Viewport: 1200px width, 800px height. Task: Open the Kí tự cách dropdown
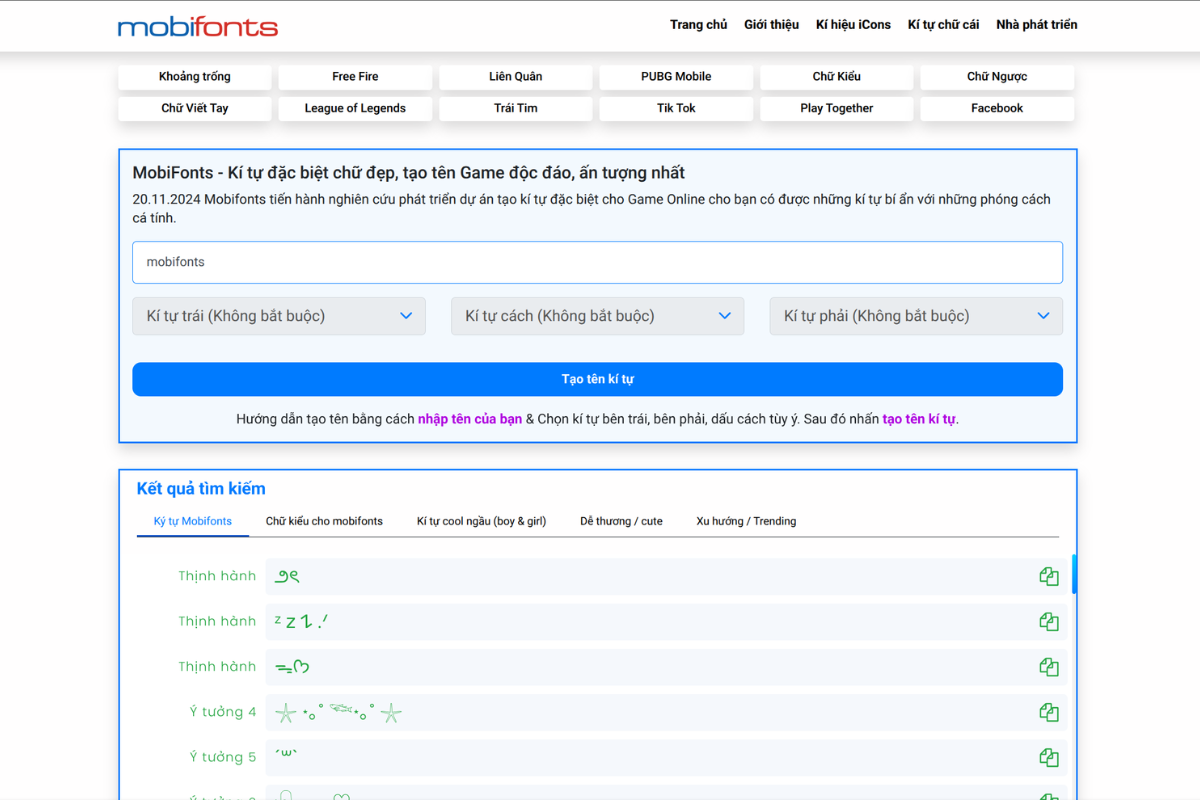point(597,316)
